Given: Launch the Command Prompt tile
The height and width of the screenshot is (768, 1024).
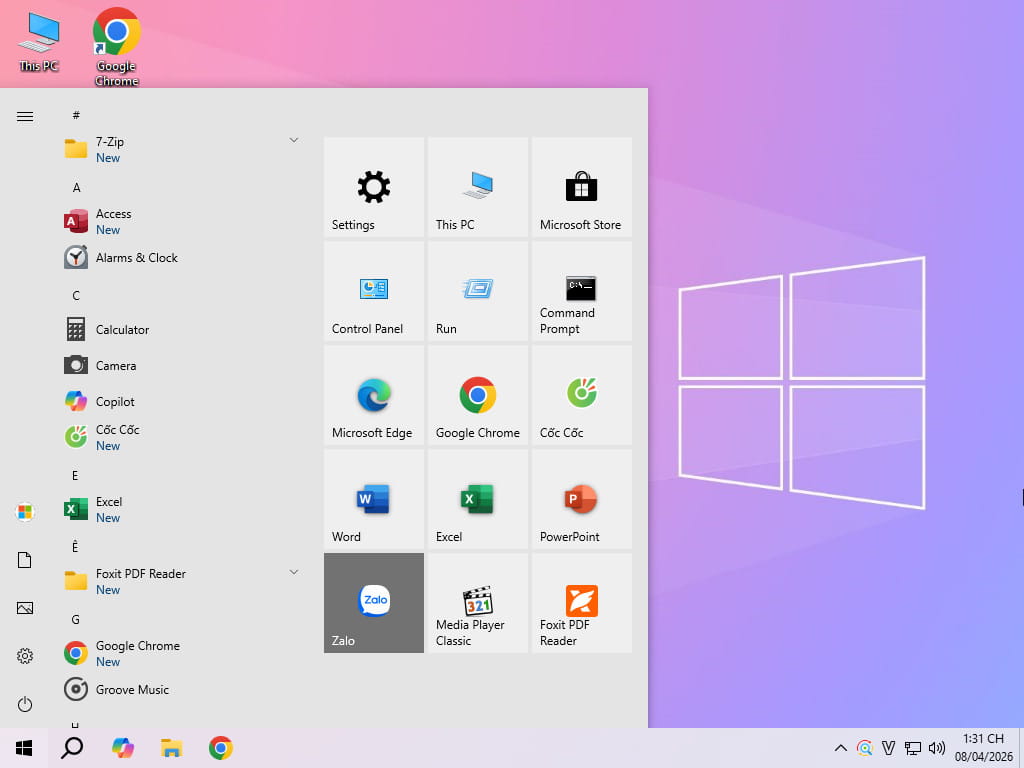Looking at the screenshot, I should 581,291.
